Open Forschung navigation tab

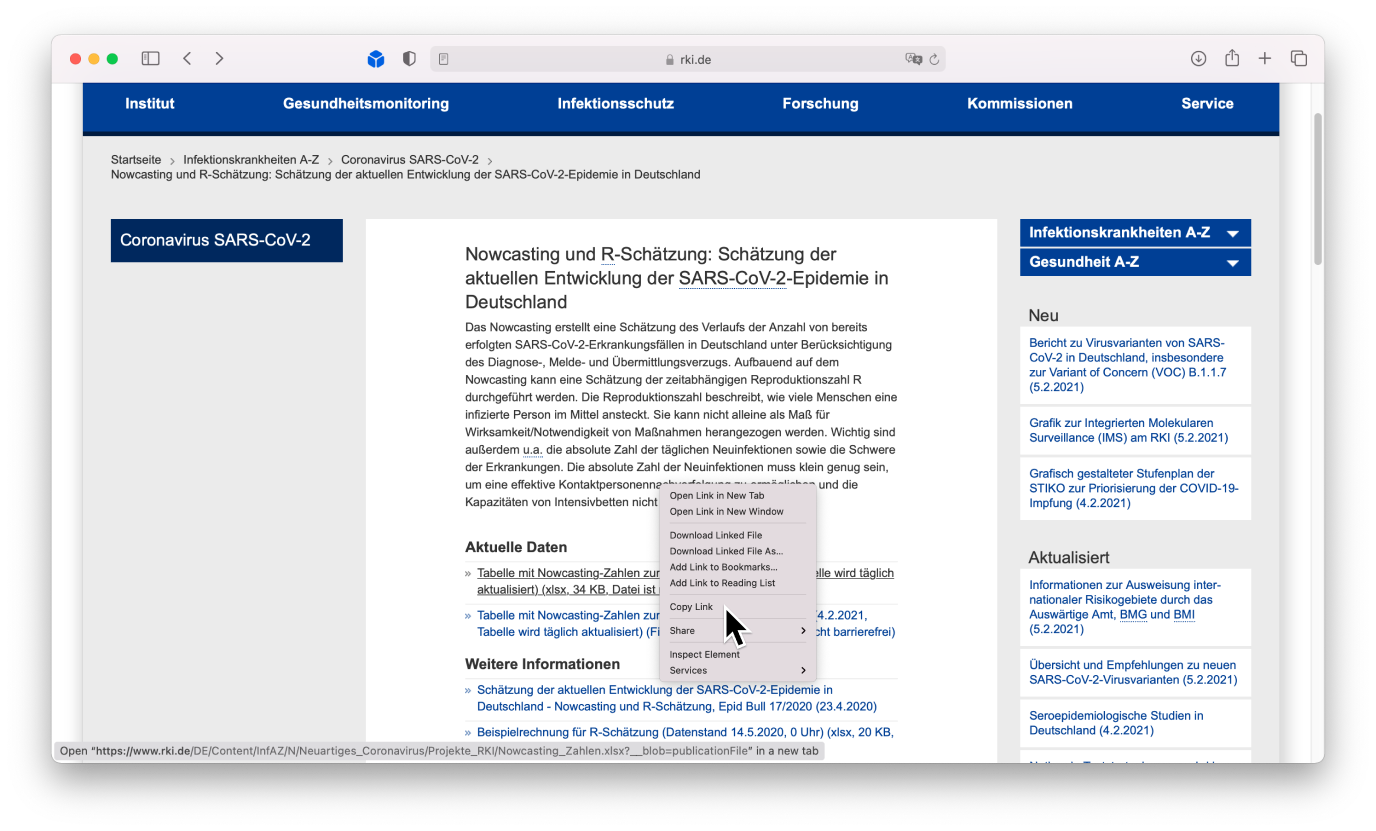click(x=820, y=104)
